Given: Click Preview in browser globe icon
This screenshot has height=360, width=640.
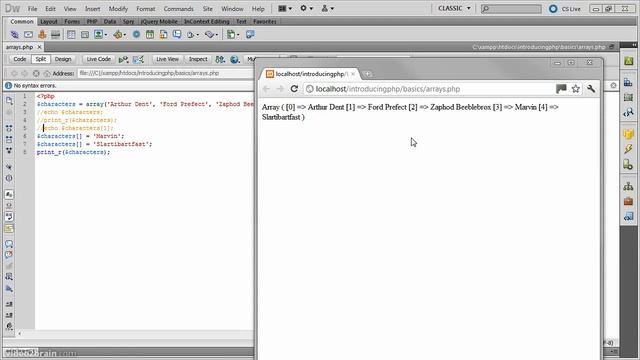Looking at the screenshot, I should [x=235, y=60].
